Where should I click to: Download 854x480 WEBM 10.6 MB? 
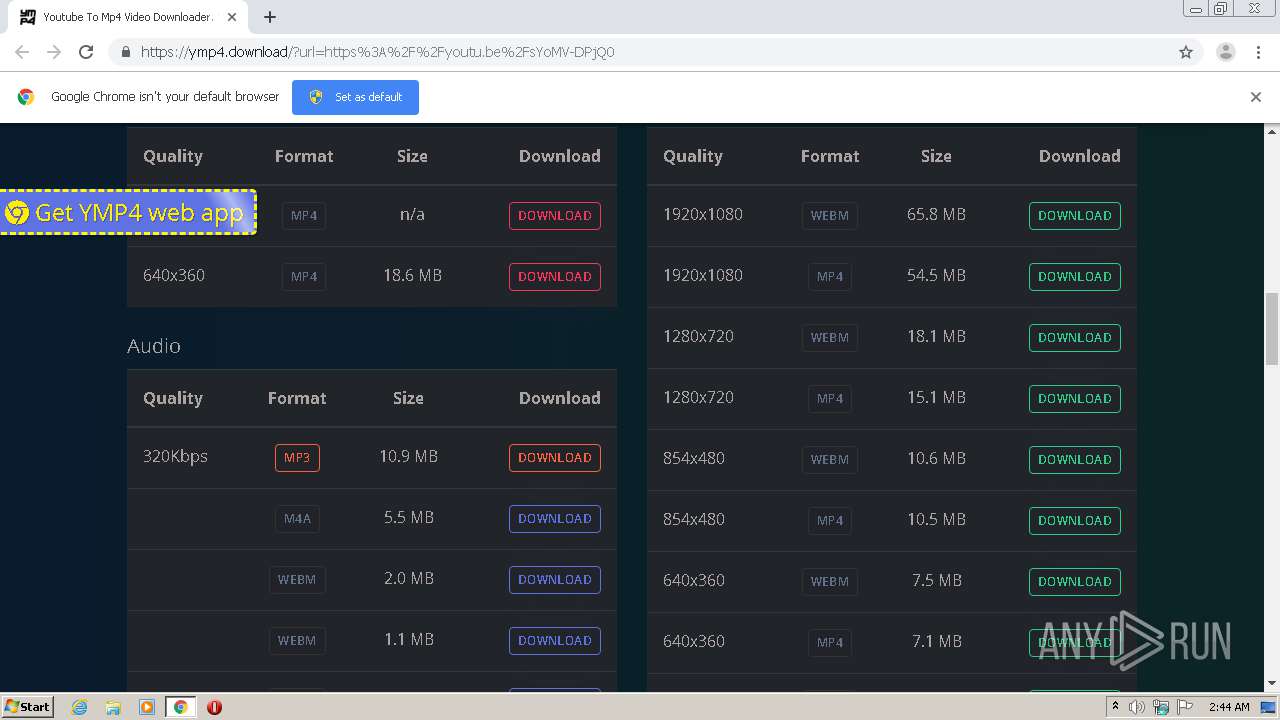click(1075, 460)
